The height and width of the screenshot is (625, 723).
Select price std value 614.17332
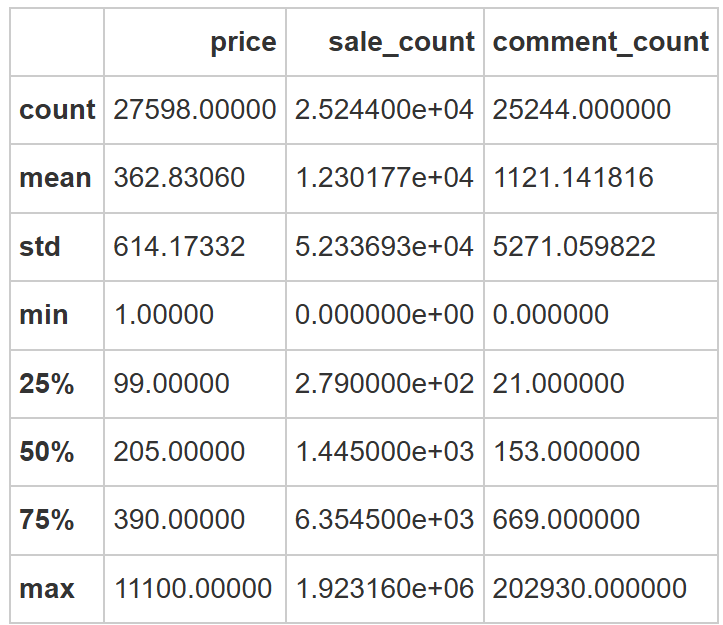pyautogui.click(x=179, y=246)
